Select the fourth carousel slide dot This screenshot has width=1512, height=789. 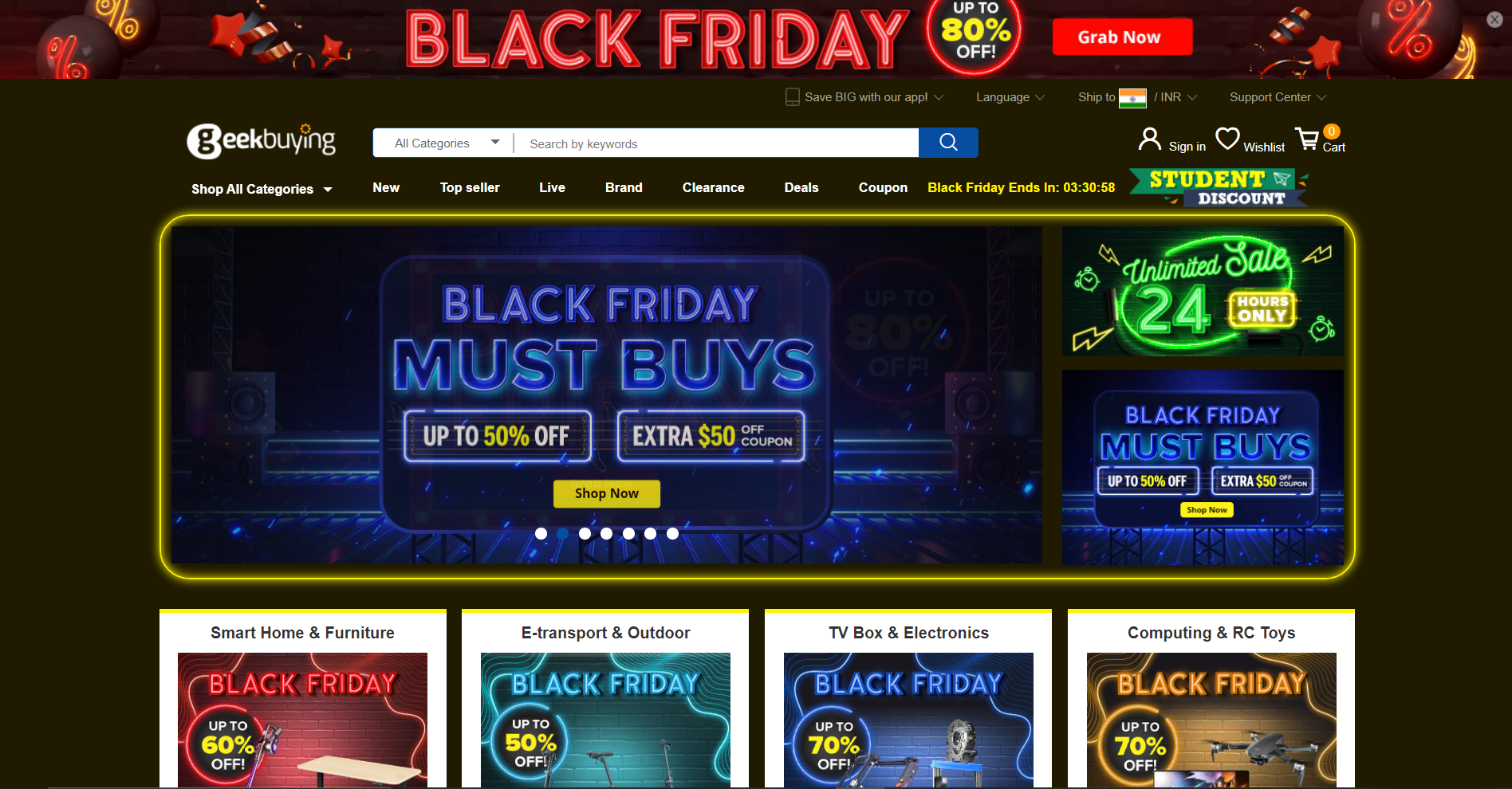click(x=606, y=533)
